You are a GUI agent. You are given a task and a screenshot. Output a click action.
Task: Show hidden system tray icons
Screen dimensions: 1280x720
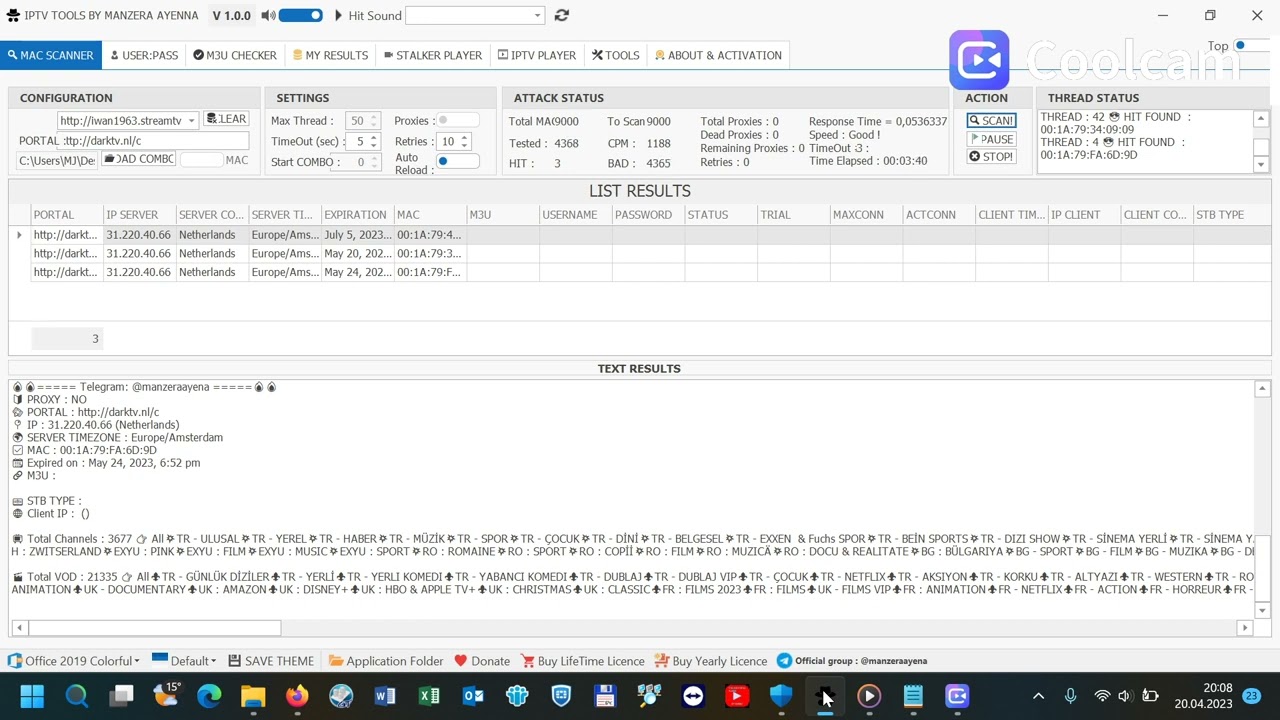[1038, 696]
